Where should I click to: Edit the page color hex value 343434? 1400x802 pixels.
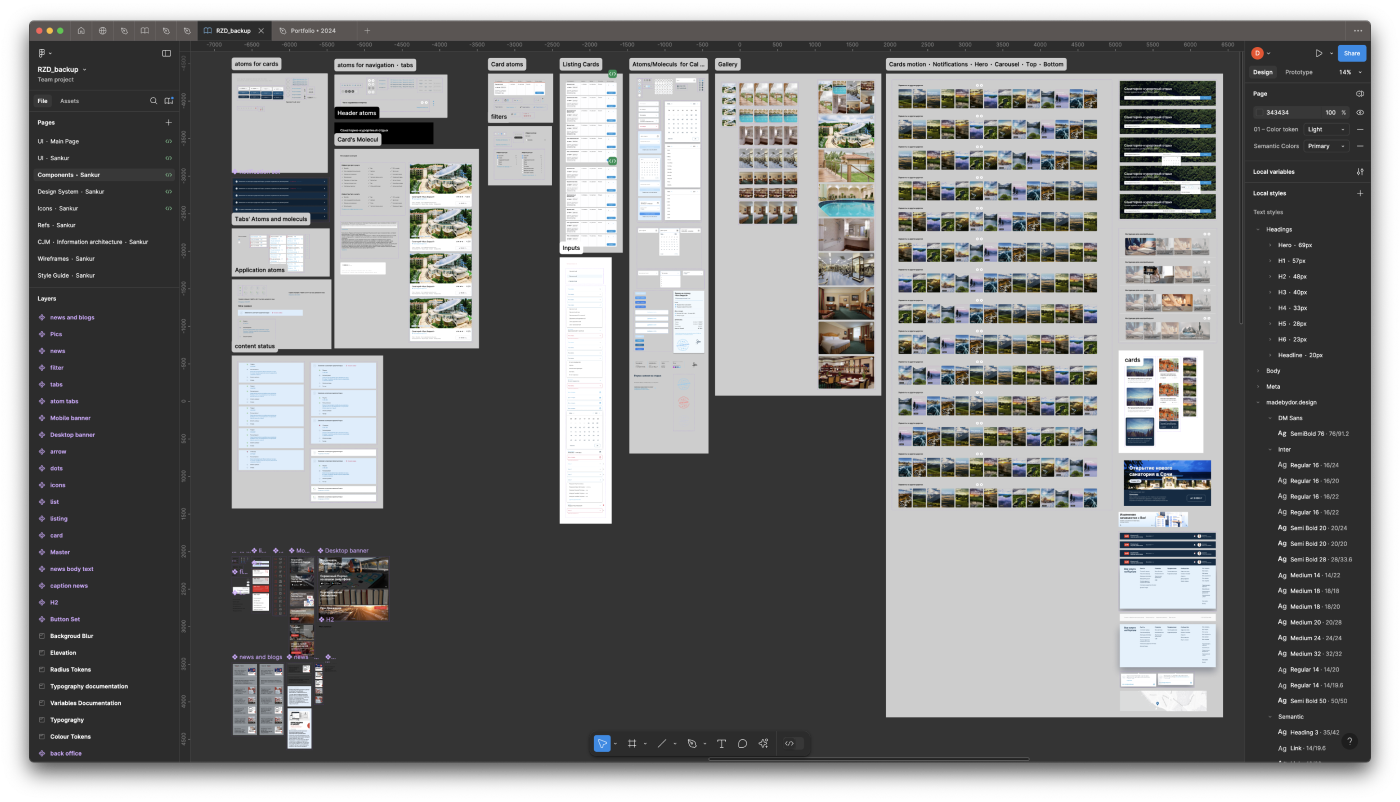coord(1277,112)
